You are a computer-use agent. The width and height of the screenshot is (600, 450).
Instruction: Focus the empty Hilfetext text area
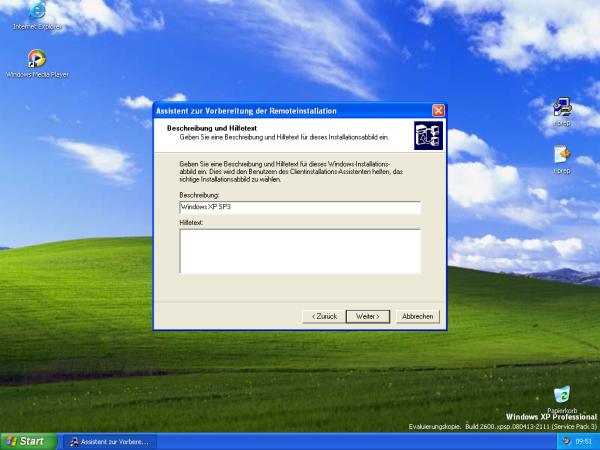(300, 251)
